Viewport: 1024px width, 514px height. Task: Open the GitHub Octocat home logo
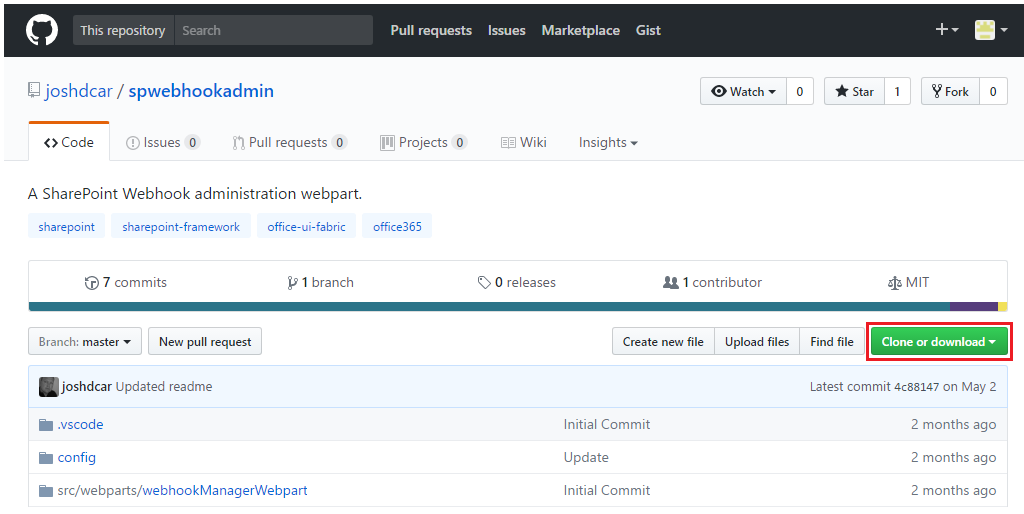[42, 30]
